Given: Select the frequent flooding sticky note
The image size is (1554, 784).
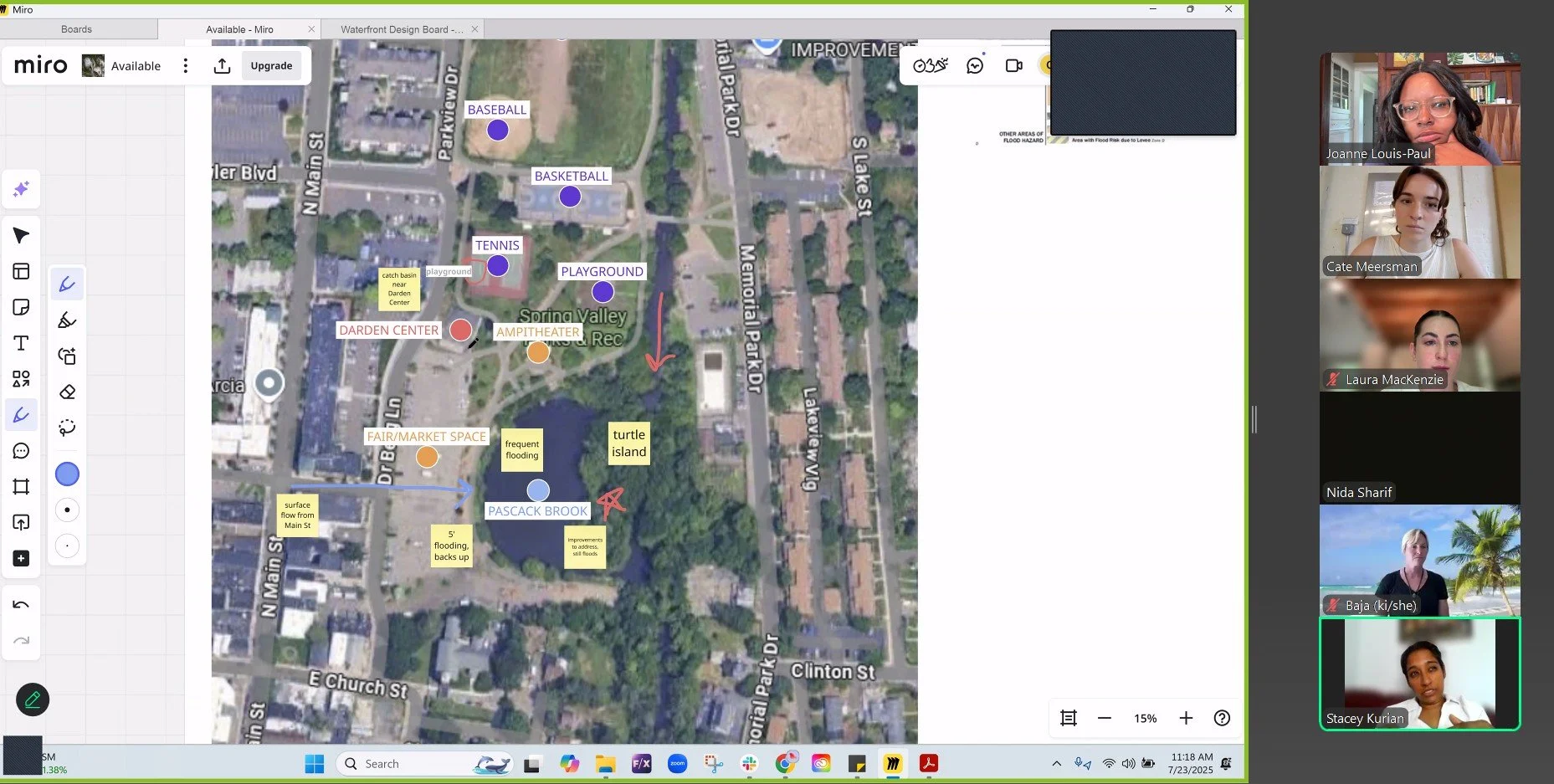Looking at the screenshot, I should click(522, 449).
